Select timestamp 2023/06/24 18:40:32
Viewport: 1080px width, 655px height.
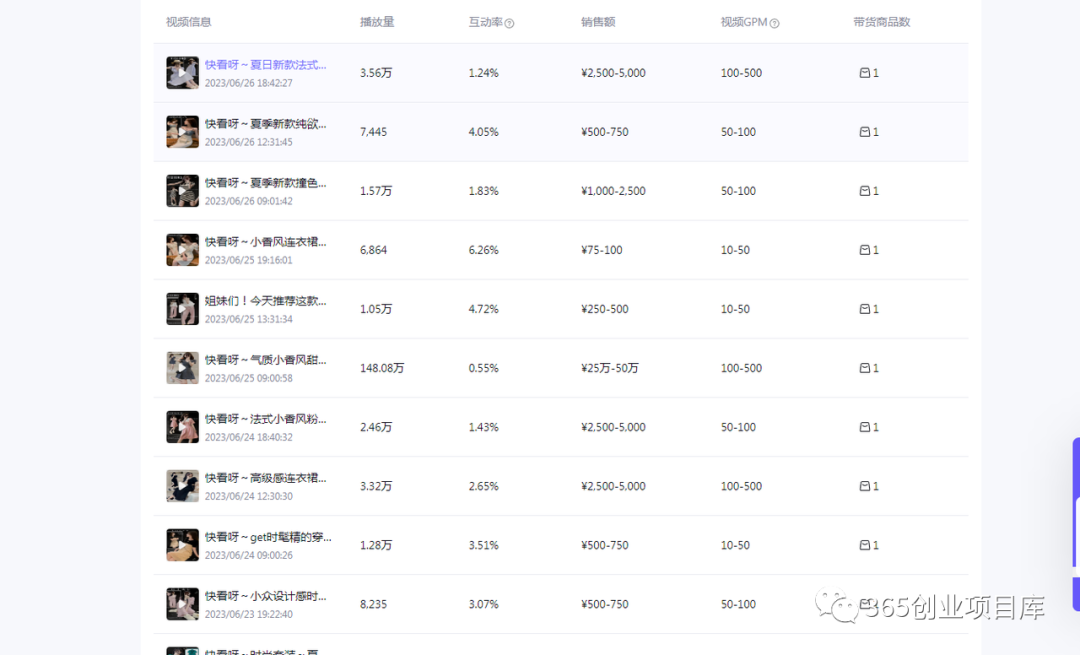tap(249, 437)
